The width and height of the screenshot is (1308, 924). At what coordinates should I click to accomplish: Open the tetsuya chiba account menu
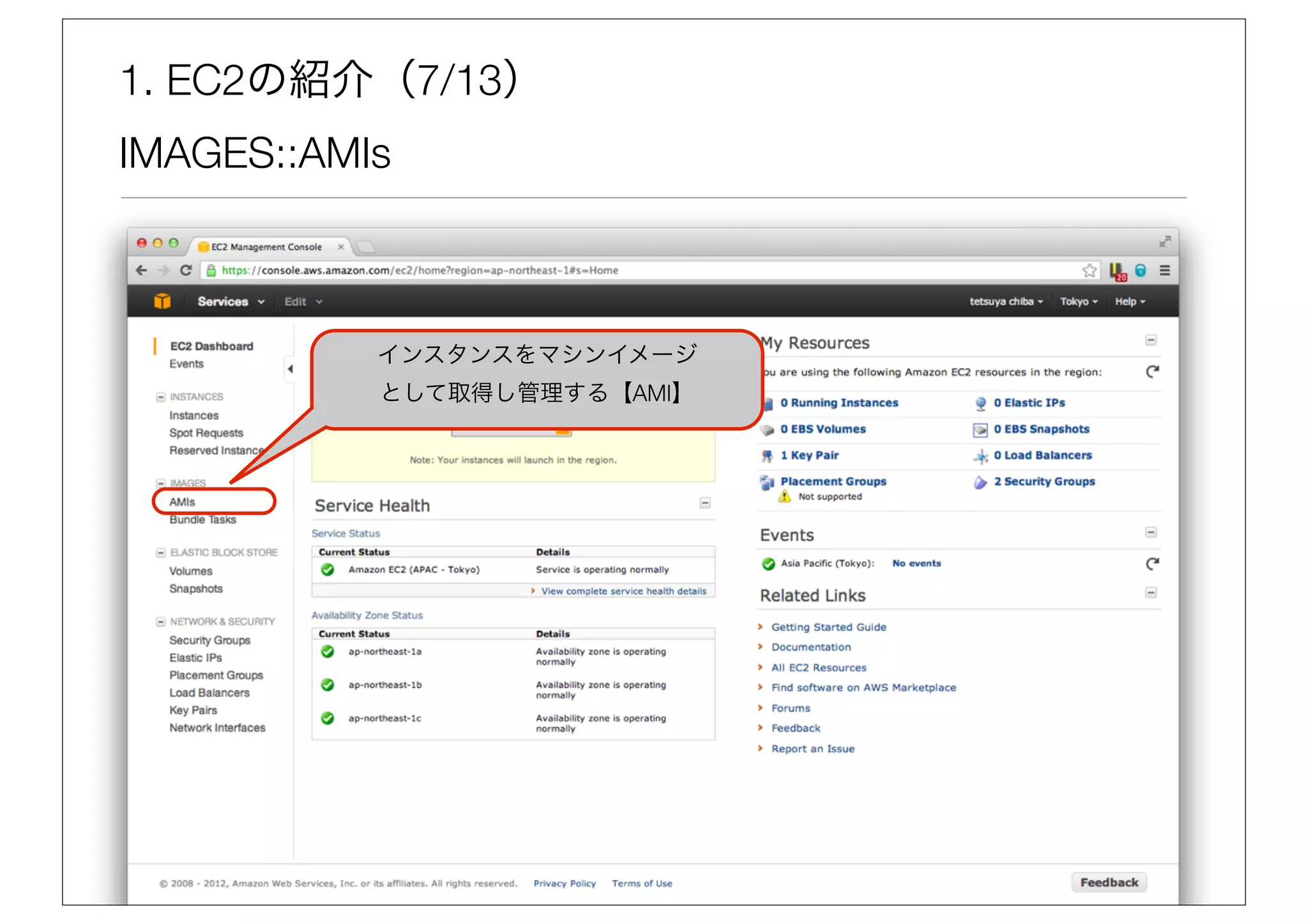[x=1006, y=301]
